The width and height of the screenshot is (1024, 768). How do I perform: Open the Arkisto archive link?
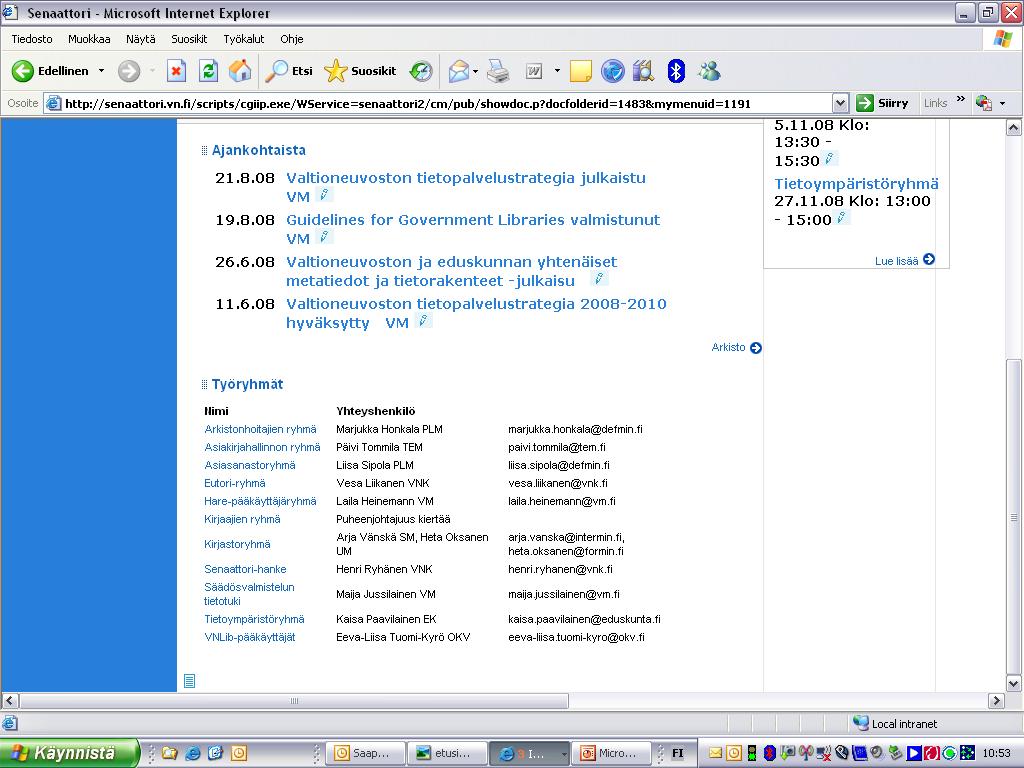point(736,347)
